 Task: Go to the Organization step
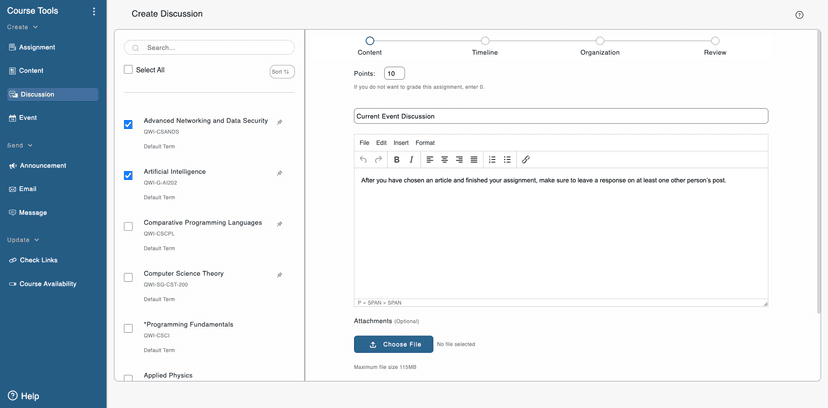[x=600, y=41]
